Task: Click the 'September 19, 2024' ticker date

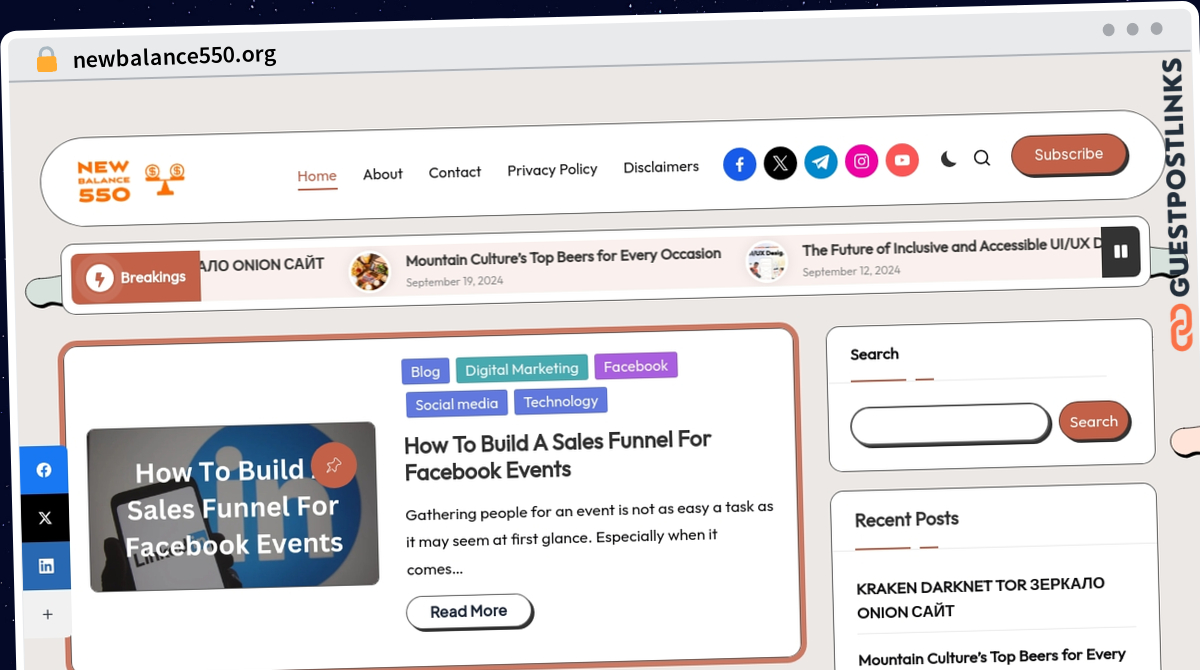Action: (x=455, y=282)
